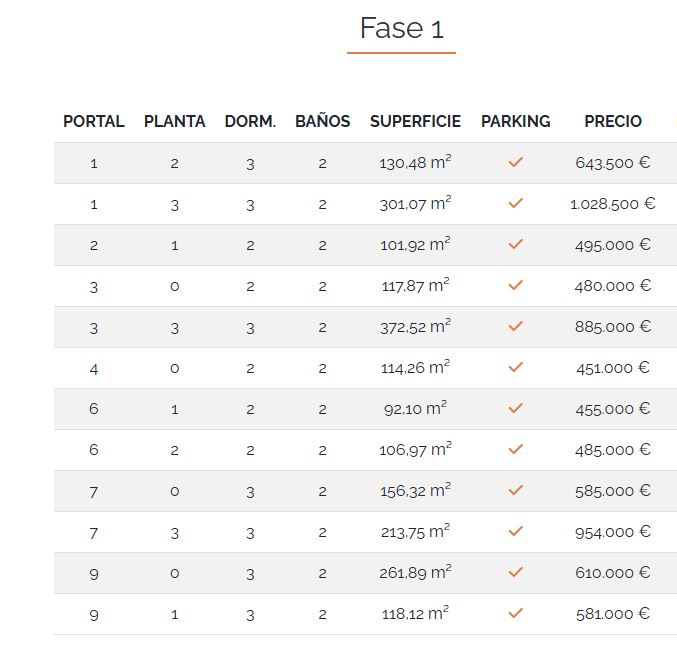Click parking checkmark in the 480.000 € row
The height and width of the screenshot is (648, 677).
516,285
